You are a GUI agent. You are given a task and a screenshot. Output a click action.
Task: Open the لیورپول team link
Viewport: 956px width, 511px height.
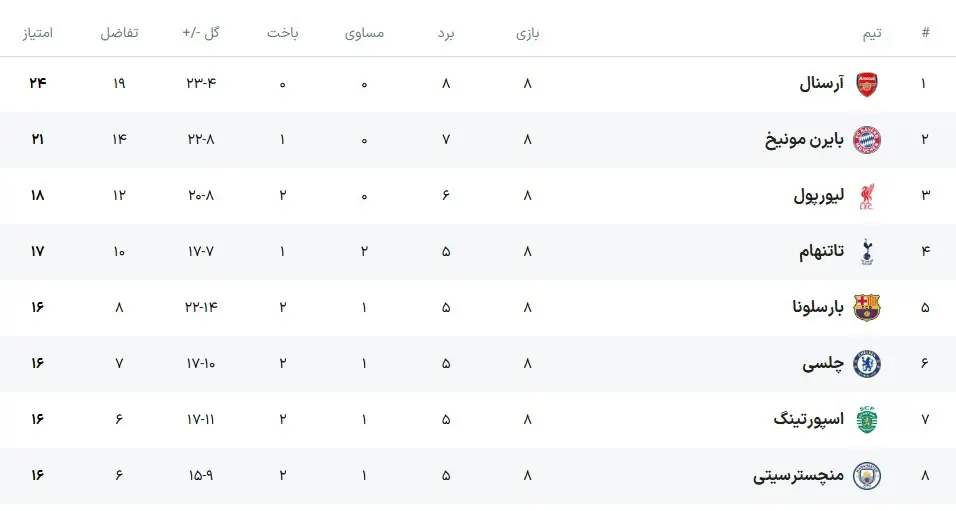click(818, 196)
